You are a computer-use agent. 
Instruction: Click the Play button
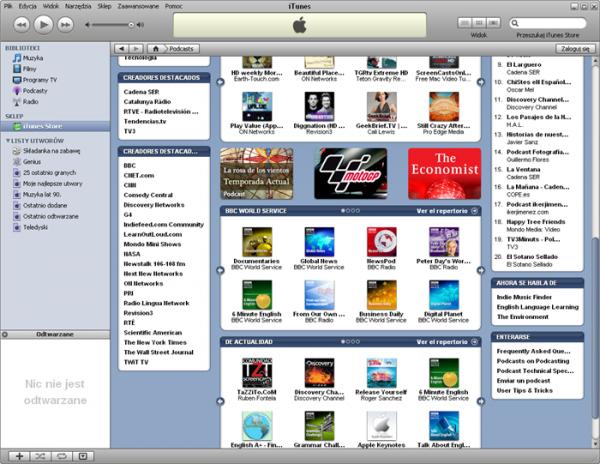(43, 25)
